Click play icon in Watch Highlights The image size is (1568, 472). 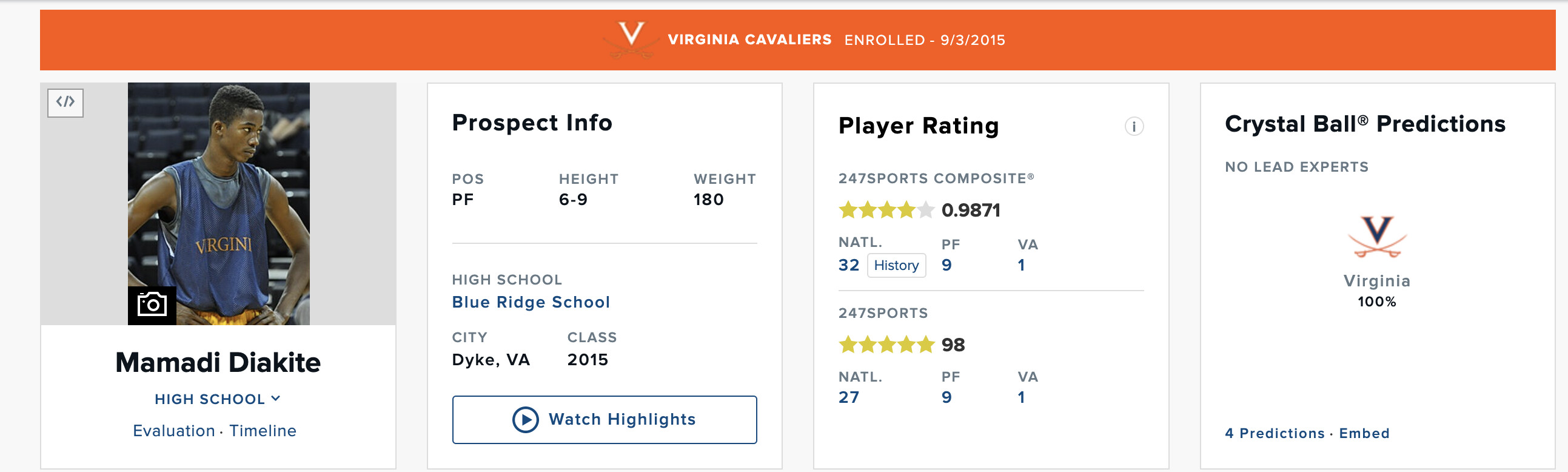525,420
